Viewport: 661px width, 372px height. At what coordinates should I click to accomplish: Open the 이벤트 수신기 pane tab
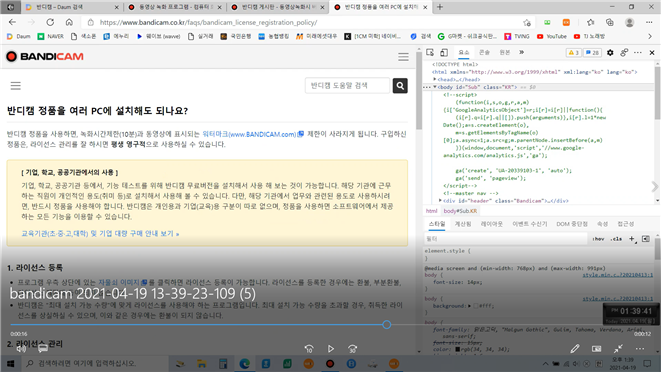coord(529,224)
